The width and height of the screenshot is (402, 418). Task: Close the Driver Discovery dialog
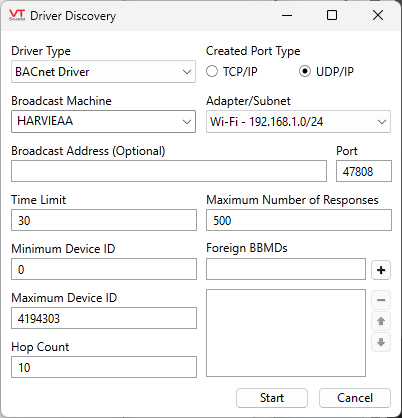pyautogui.click(x=378, y=15)
